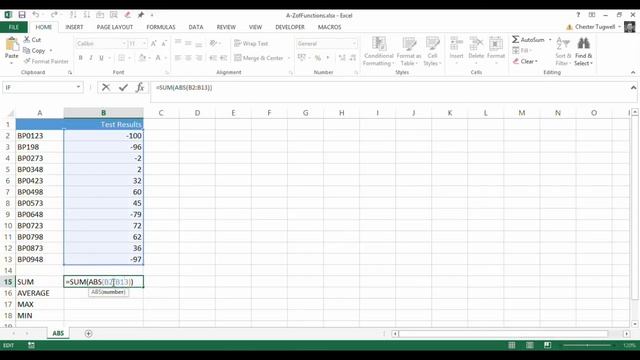Viewport: 640px width, 360px height.
Task: Select cell containing AVERAGE
Action: [40, 293]
